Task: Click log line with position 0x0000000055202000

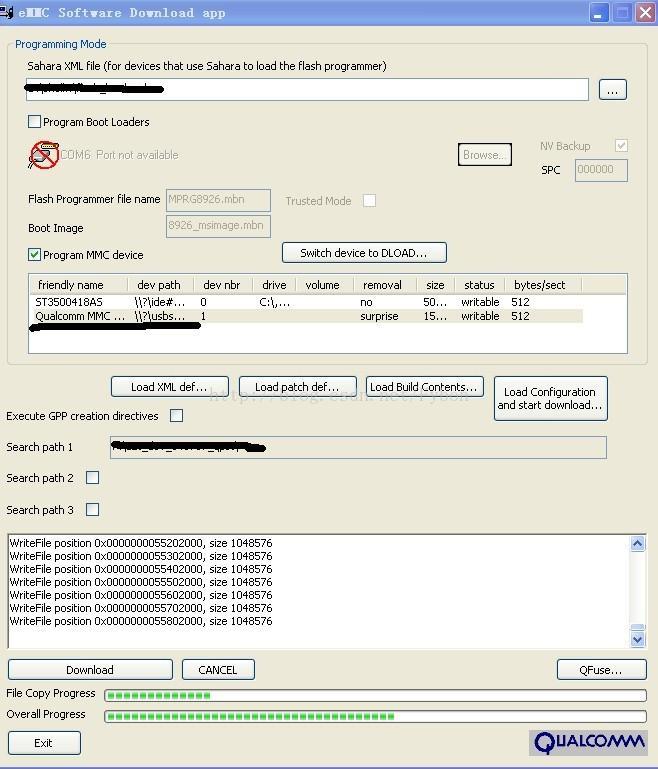Action: (x=141, y=543)
